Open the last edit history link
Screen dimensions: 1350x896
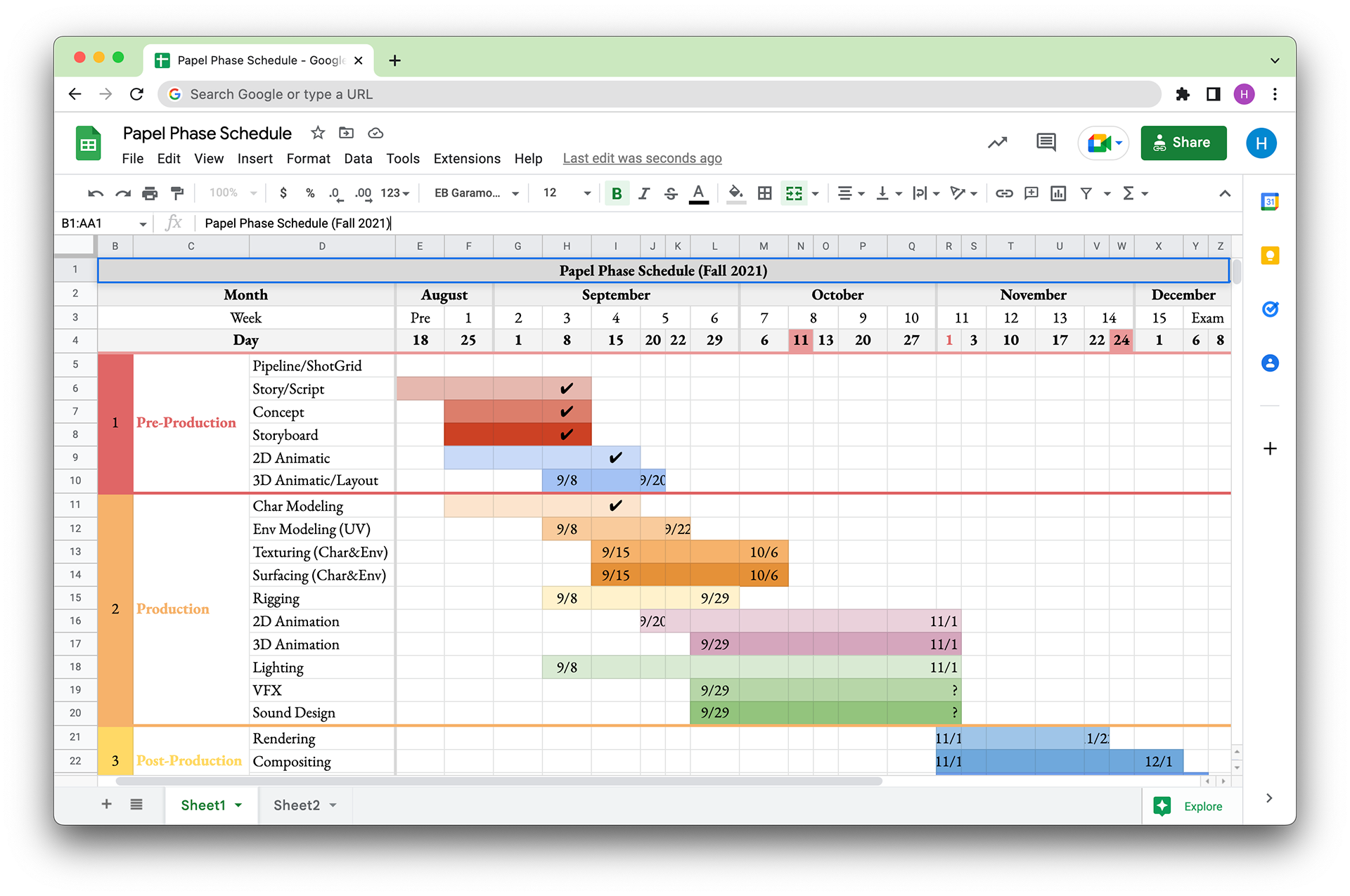pos(642,159)
